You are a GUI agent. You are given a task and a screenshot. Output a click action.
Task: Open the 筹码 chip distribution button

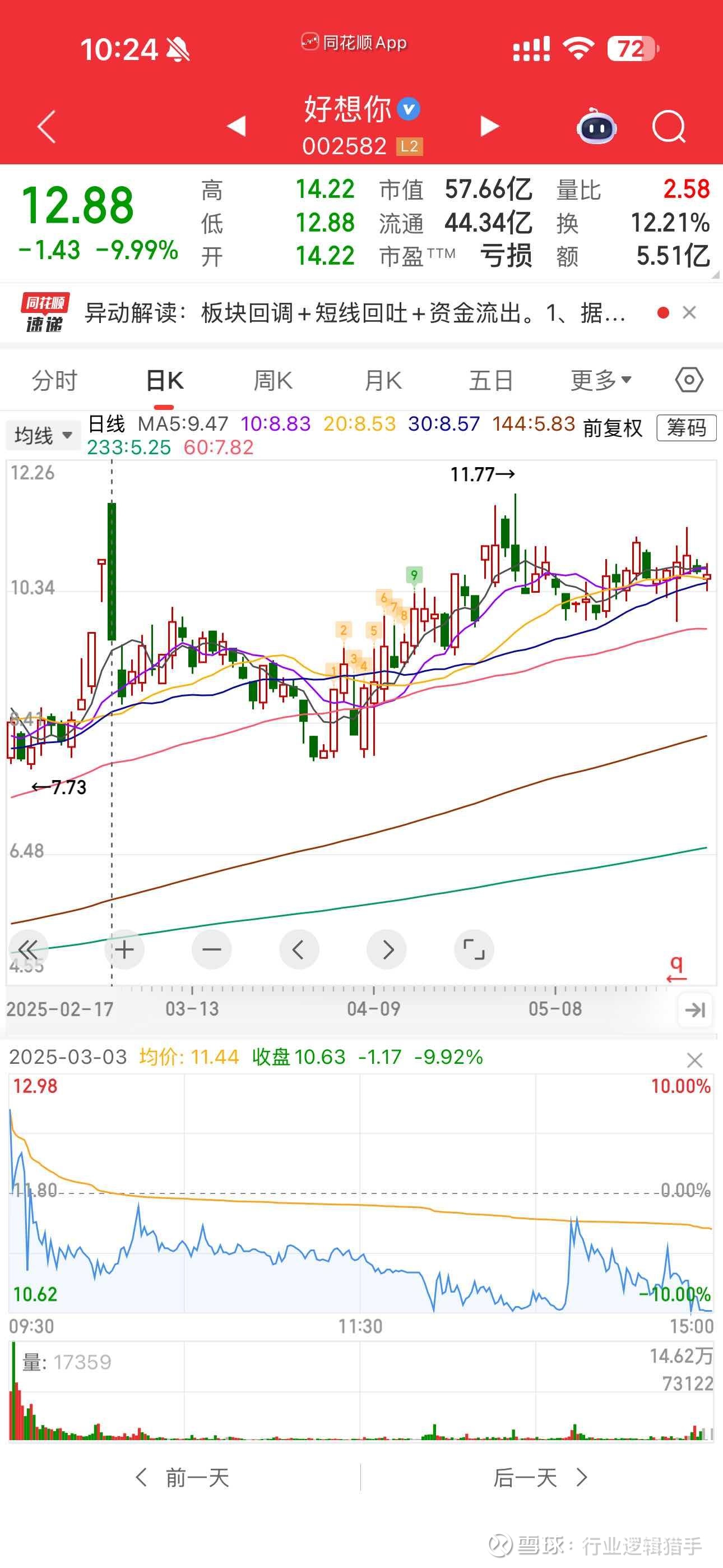687,427
